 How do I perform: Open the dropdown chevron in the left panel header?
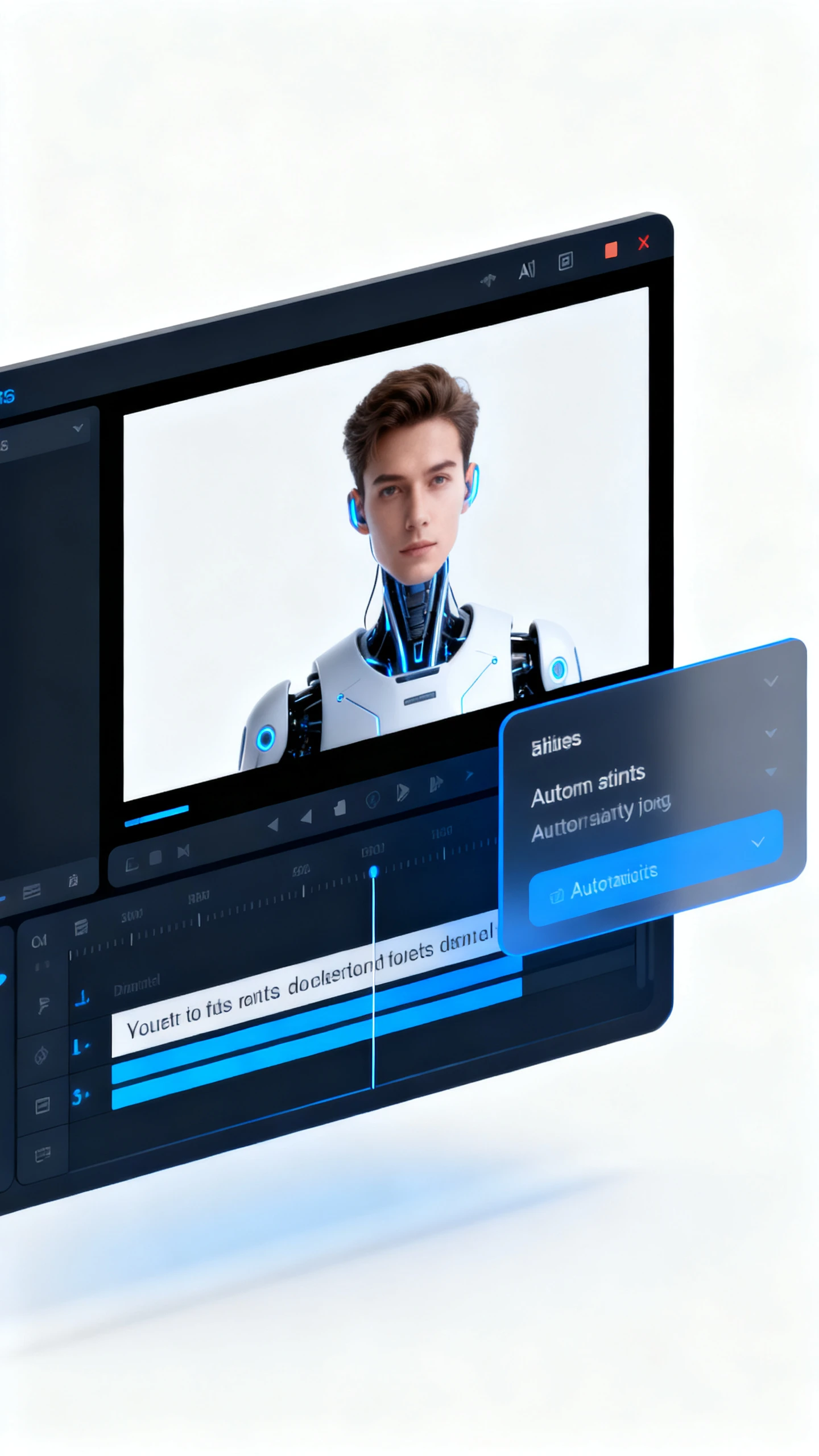point(78,428)
